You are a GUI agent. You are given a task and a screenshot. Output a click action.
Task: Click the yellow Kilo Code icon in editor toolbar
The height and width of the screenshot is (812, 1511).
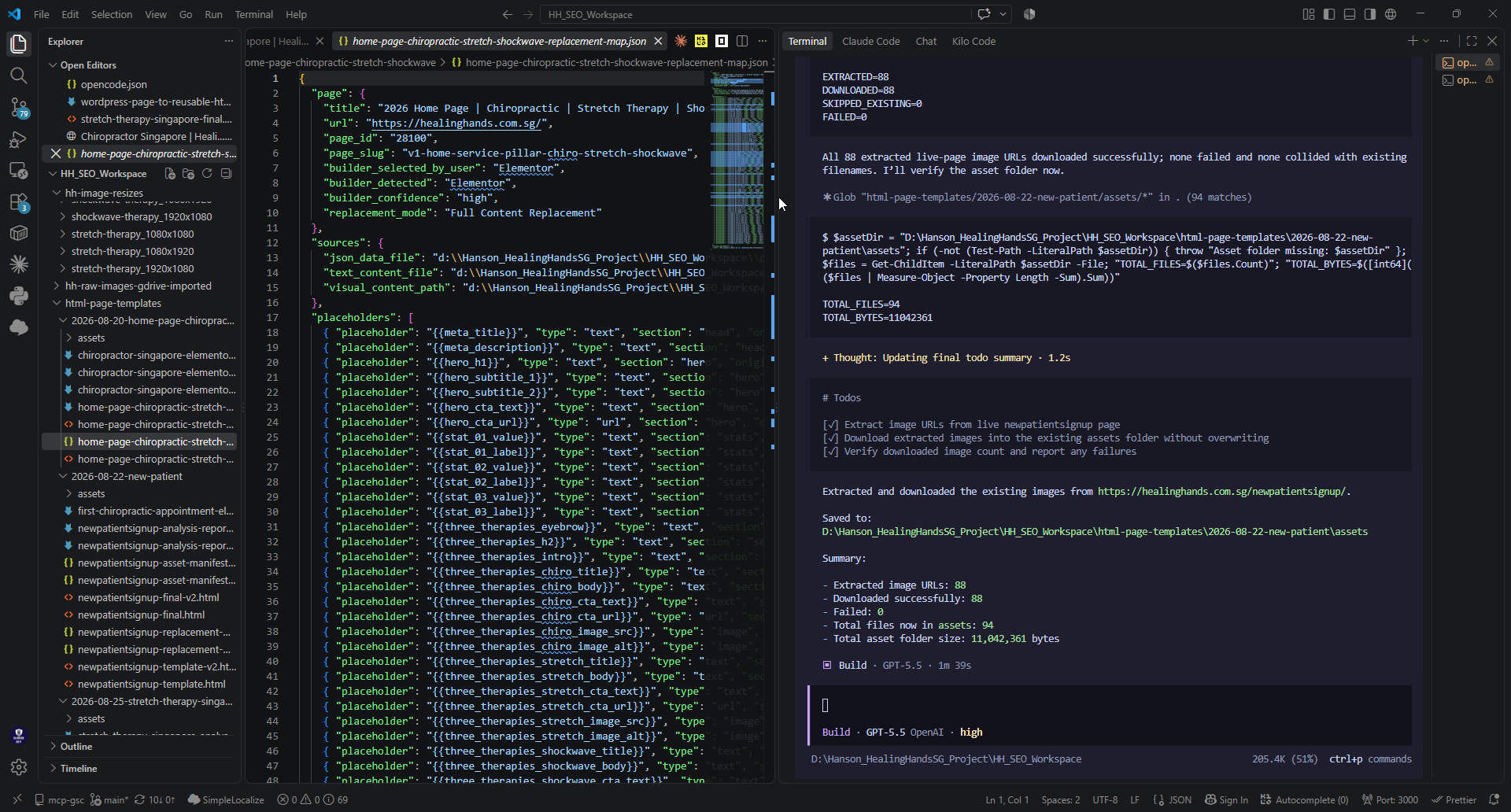click(701, 41)
